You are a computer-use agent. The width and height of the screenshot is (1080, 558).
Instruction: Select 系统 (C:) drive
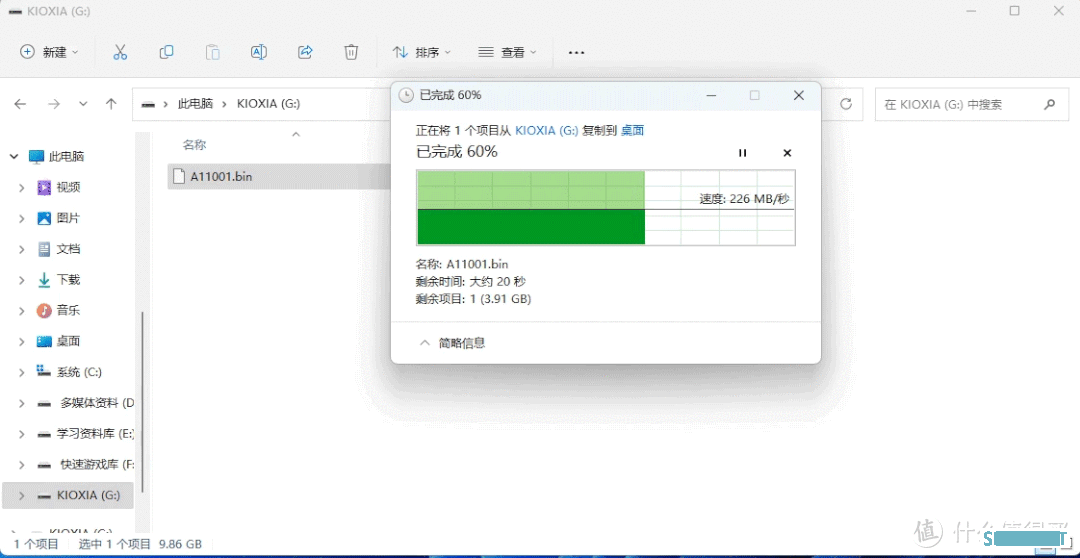[79, 372]
